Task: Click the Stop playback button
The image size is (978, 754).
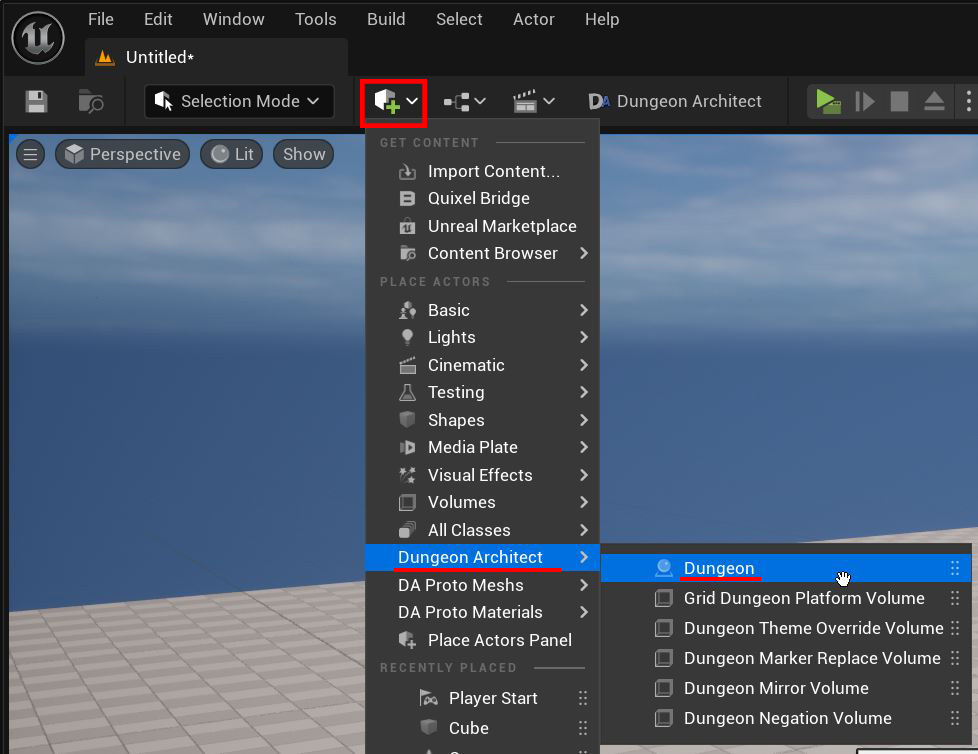Action: [x=899, y=101]
